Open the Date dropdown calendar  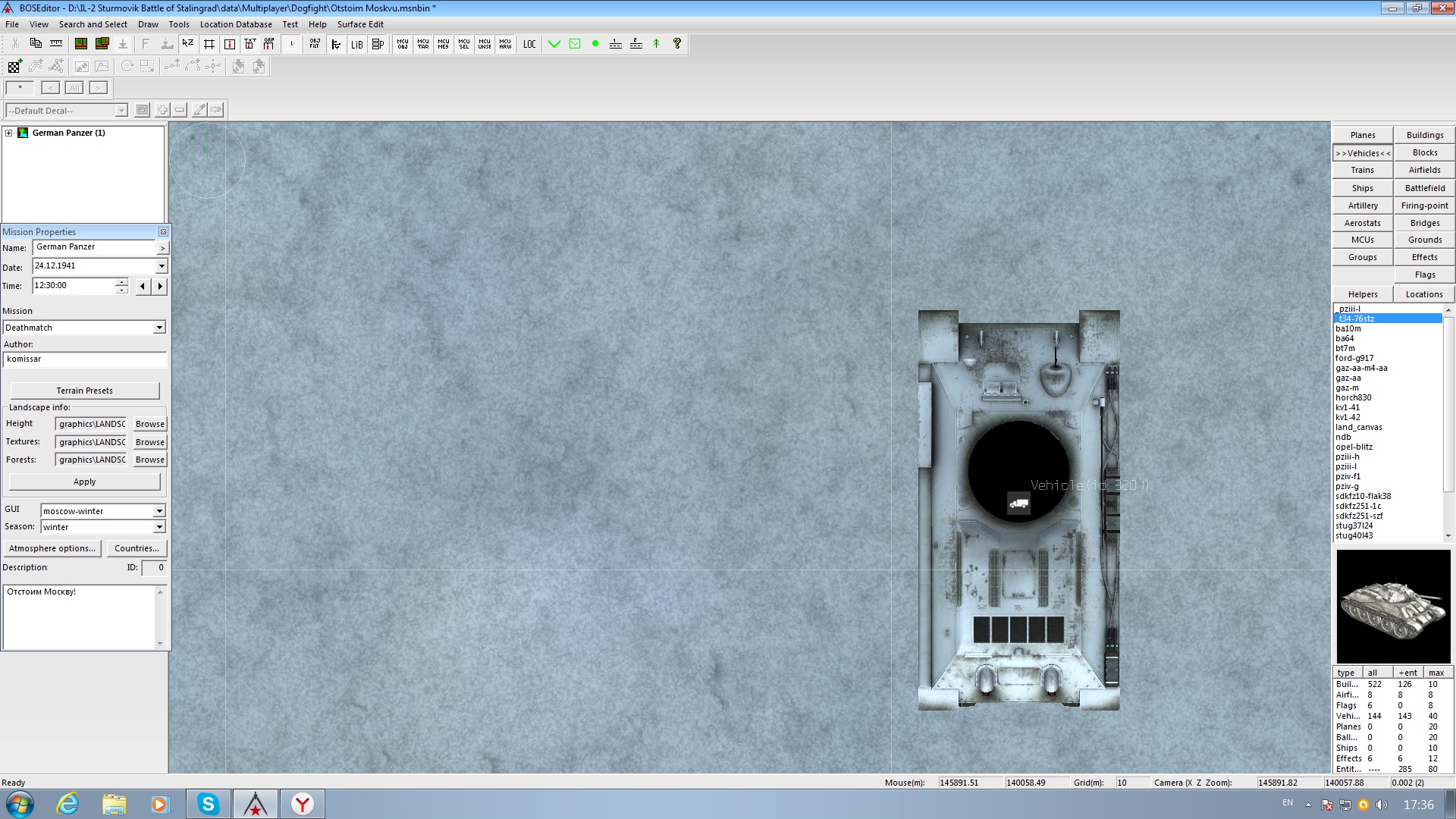(162, 266)
